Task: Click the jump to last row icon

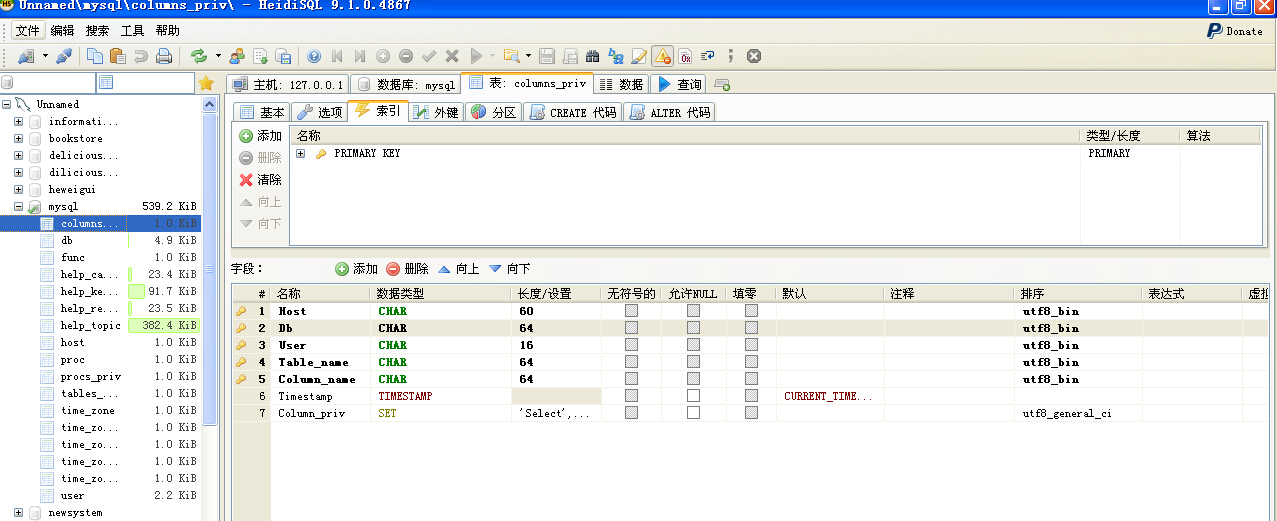Action: pos(360,56)
